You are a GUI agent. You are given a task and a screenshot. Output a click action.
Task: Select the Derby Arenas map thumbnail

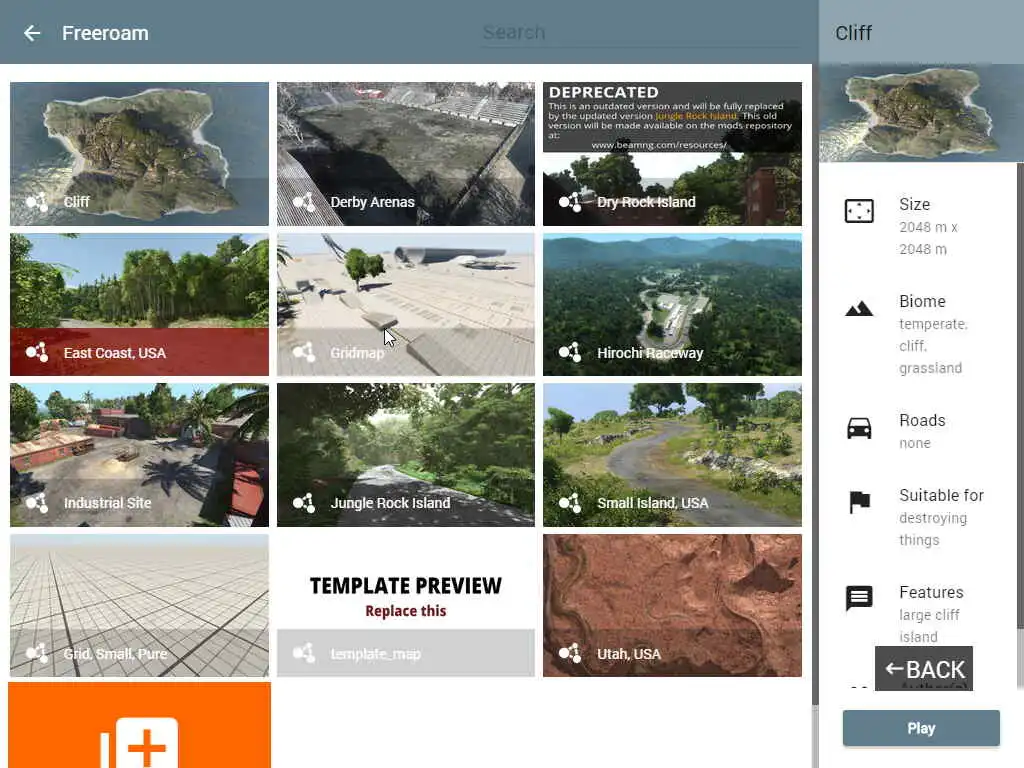pyautogui.click(x=406, y=153)
